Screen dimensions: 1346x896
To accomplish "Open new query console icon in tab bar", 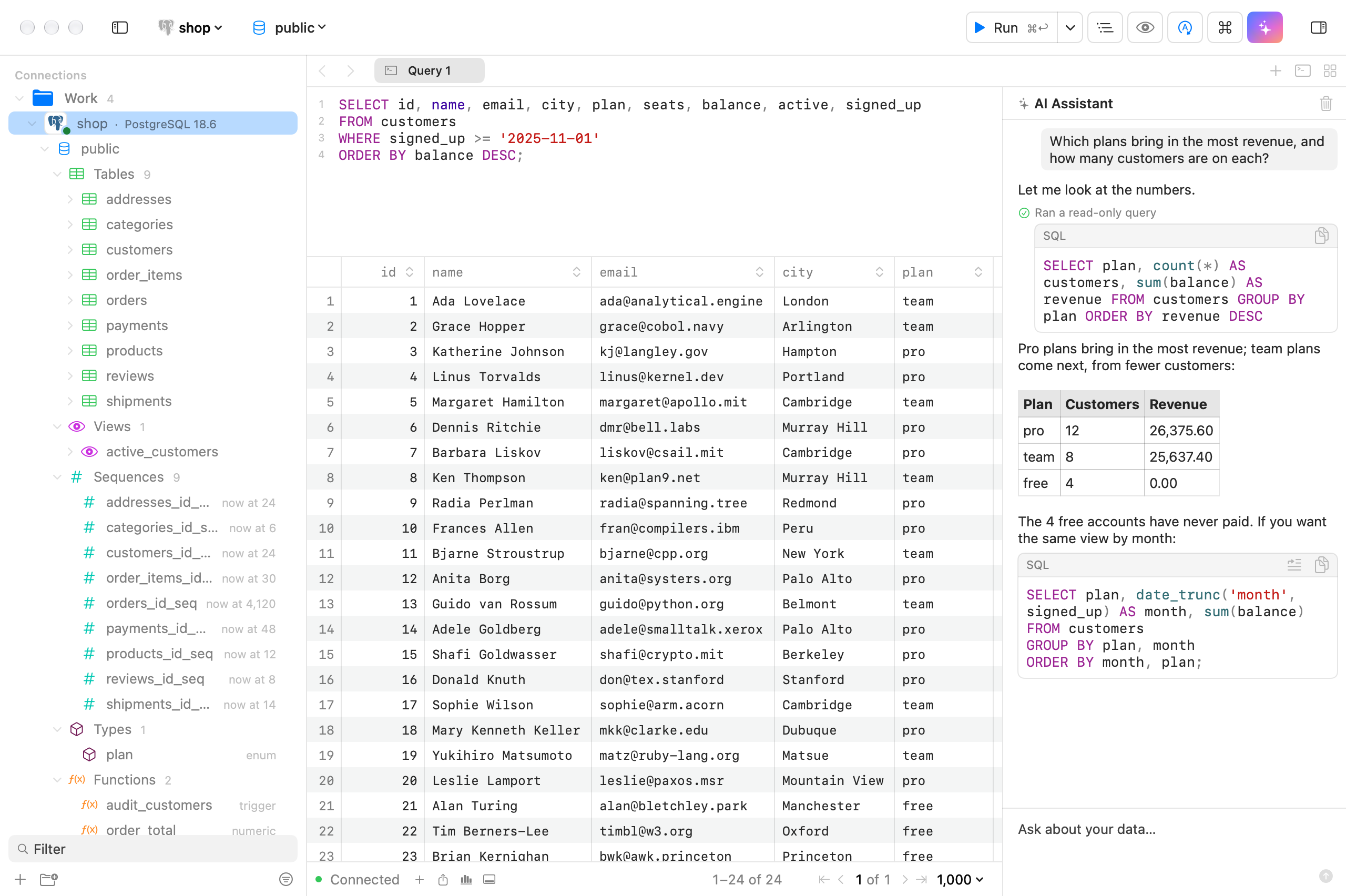I will (x=1302, y=70).
